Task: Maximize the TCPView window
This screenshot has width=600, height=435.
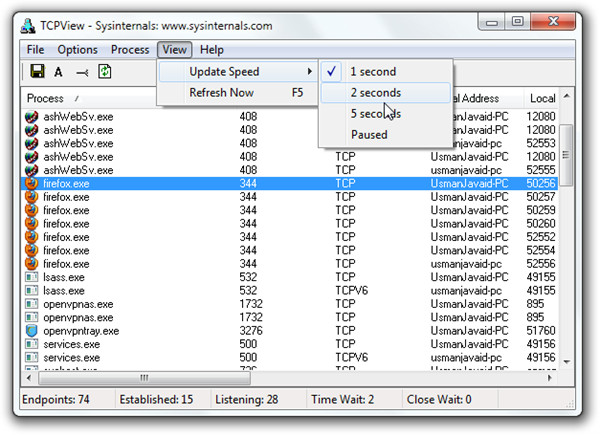Action: pyautogui.click(x=517, y=21)
